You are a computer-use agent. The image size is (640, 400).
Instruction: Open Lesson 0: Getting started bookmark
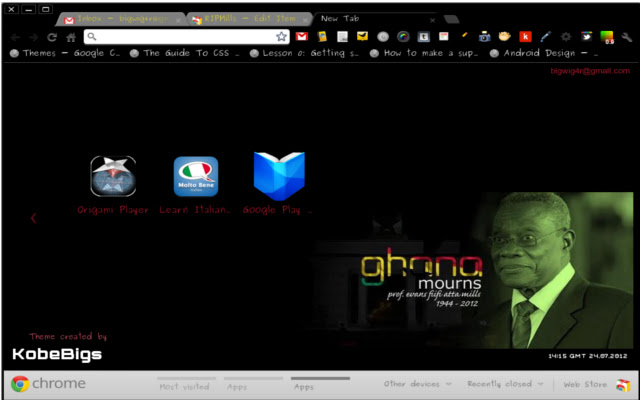click(x=304, y=53)
